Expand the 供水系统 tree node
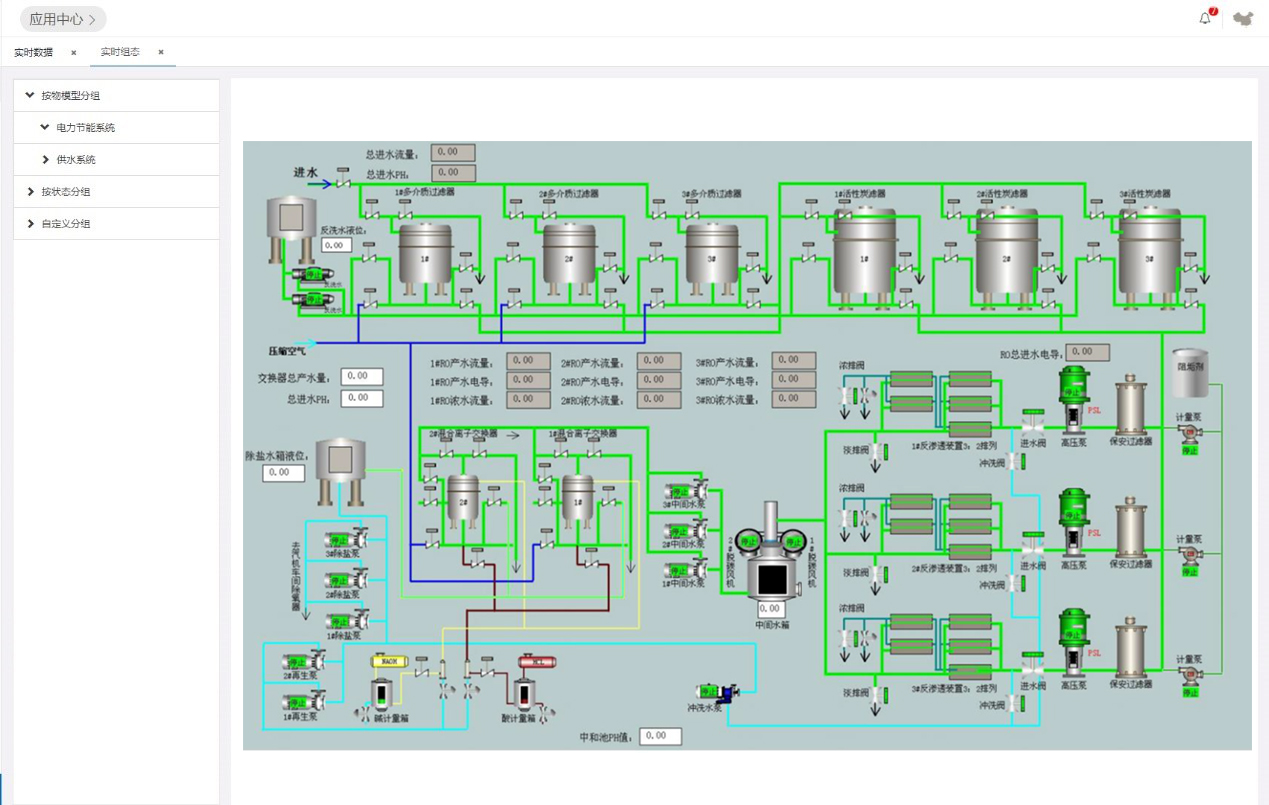Viewport: 1269px width, 805px height. (x=46, y=160)
